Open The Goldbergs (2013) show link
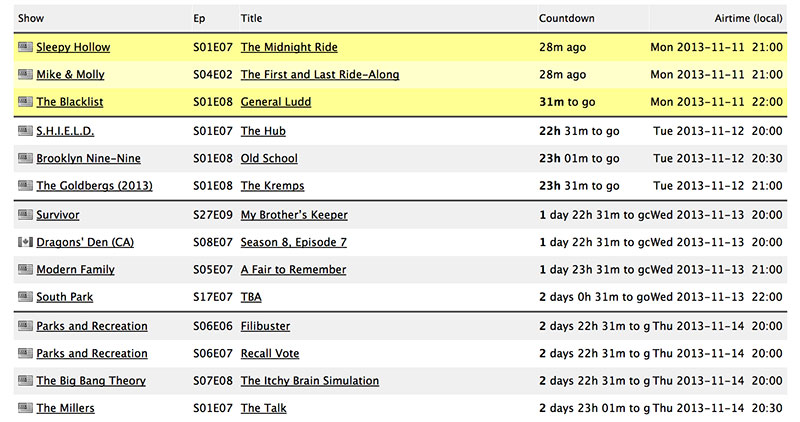This screenshot has width=800, height=422. pyautogui.click(x=94, y=186)
